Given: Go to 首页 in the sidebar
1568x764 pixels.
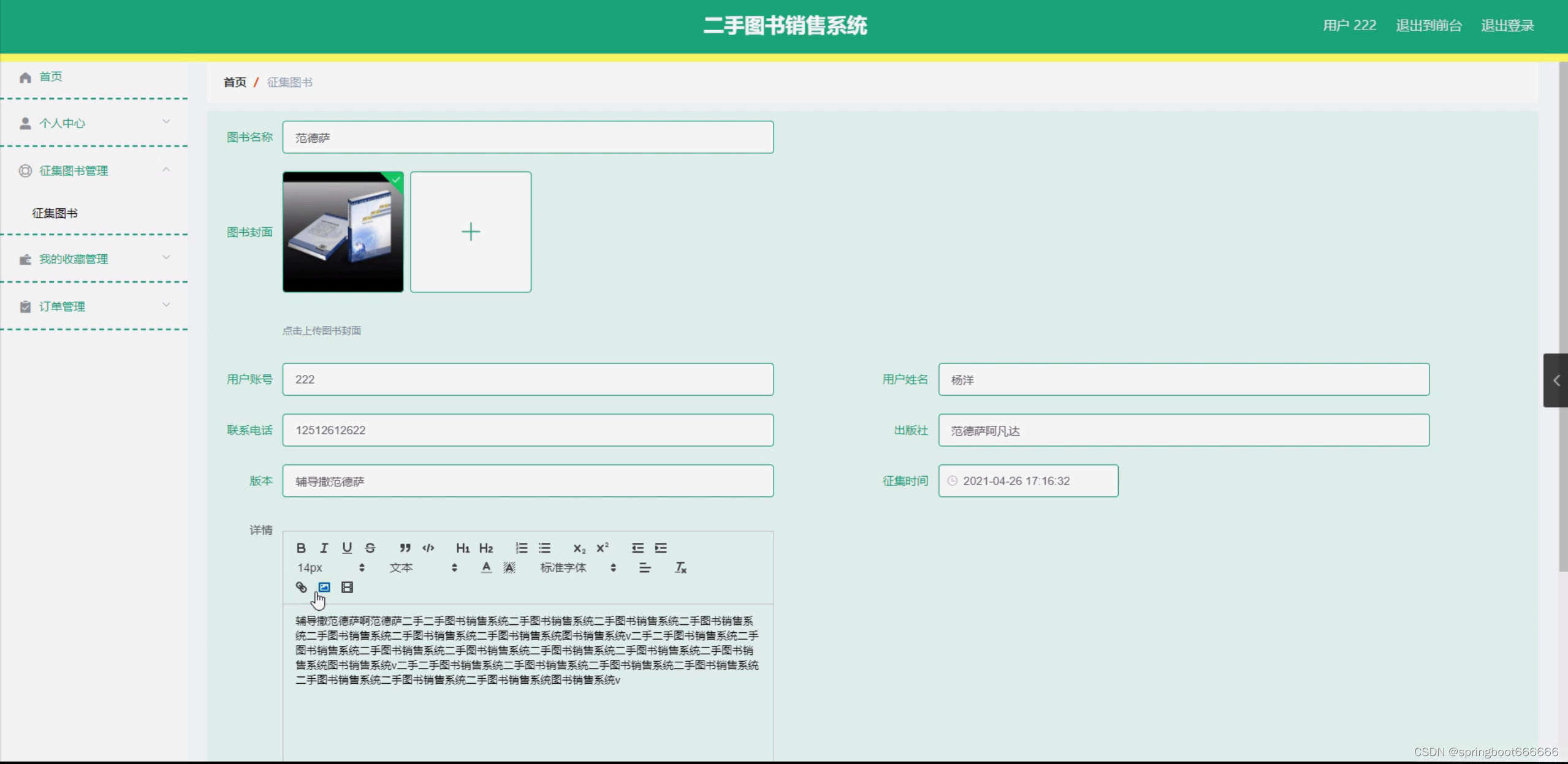Looking at the screenshot, I should coord(51,77).
